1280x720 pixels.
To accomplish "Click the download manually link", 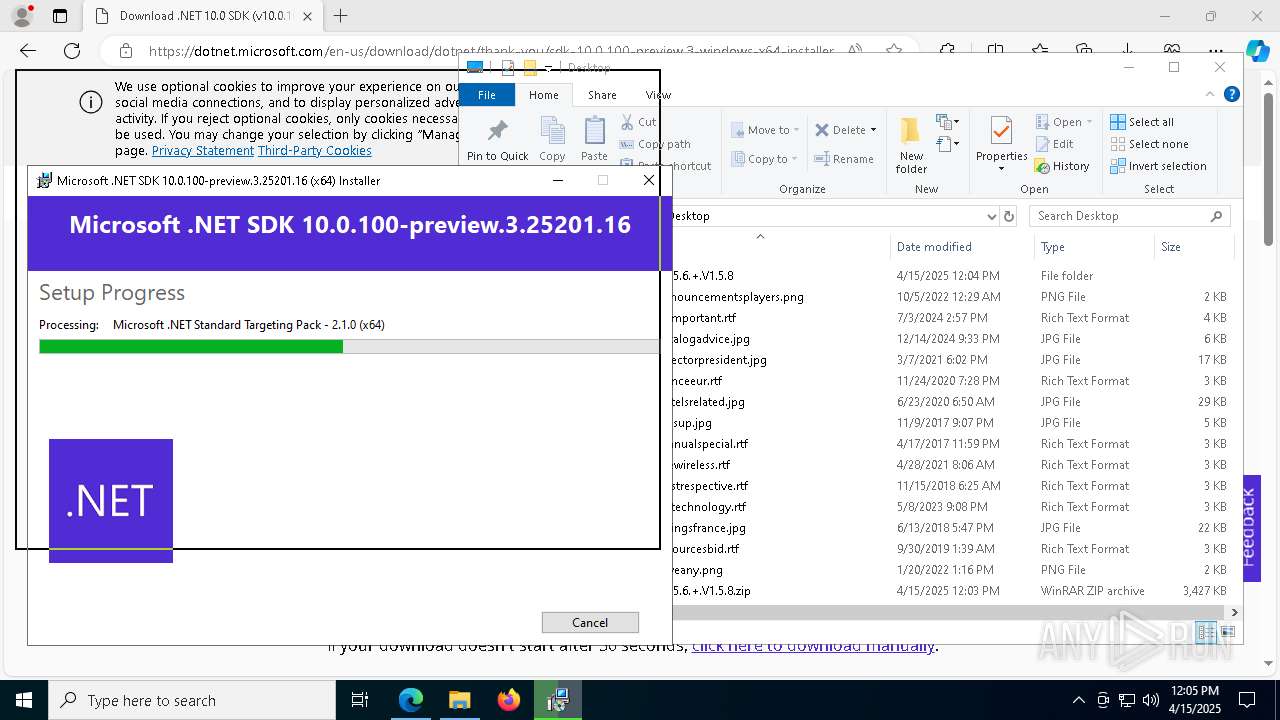I will [x=813, y=645].
